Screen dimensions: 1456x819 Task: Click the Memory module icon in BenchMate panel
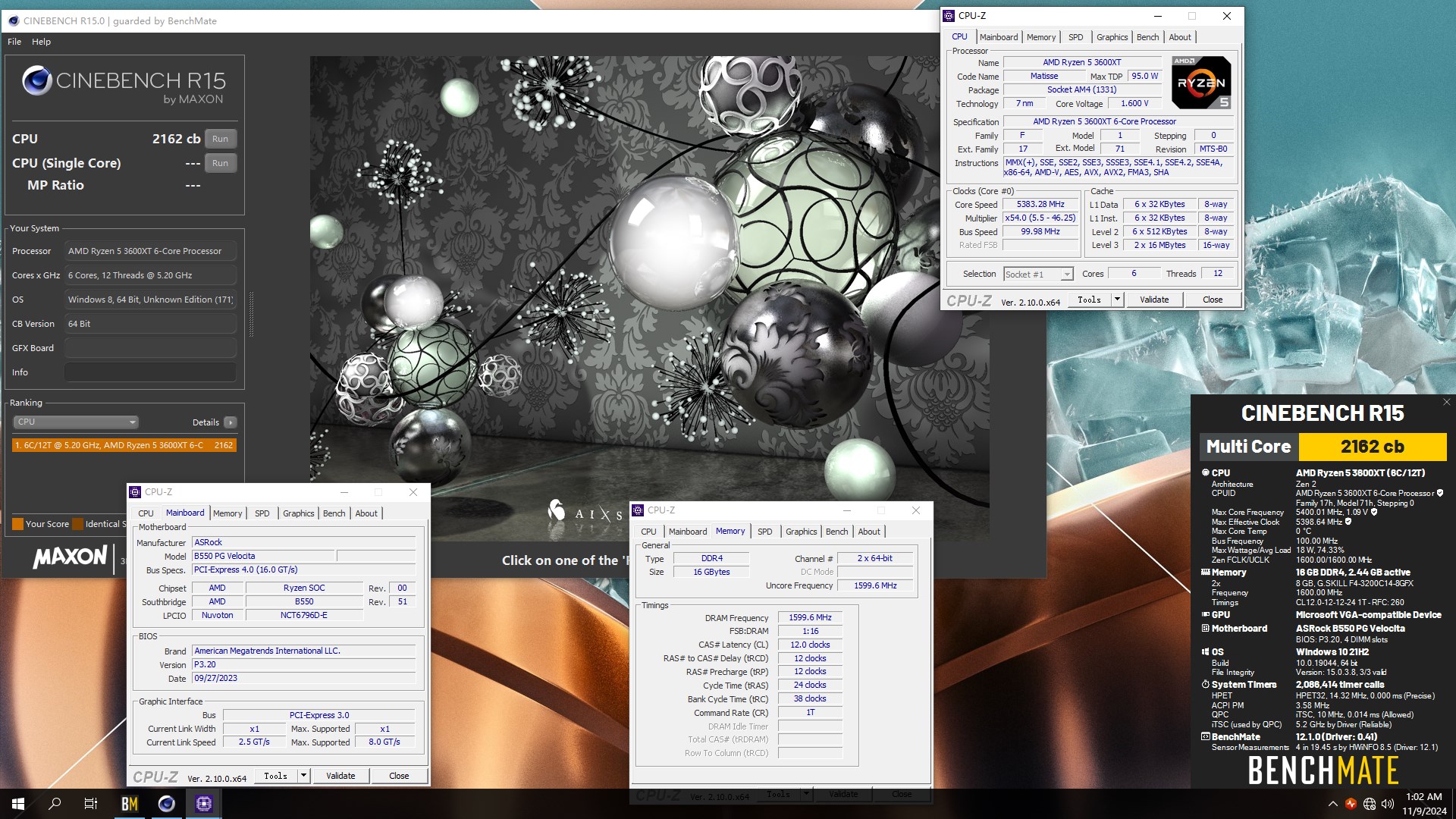[1205, 573]
